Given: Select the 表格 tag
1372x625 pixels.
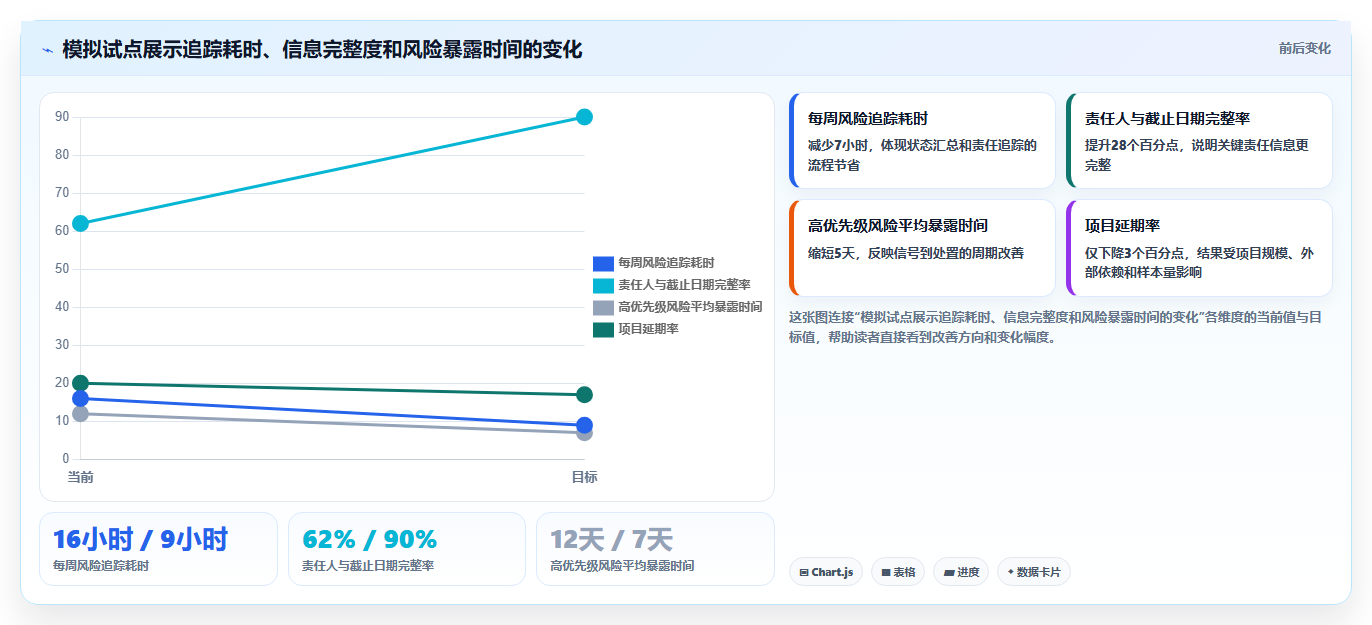Looking at the screenshot, I should pyautogui.click(x=898, y=572).
